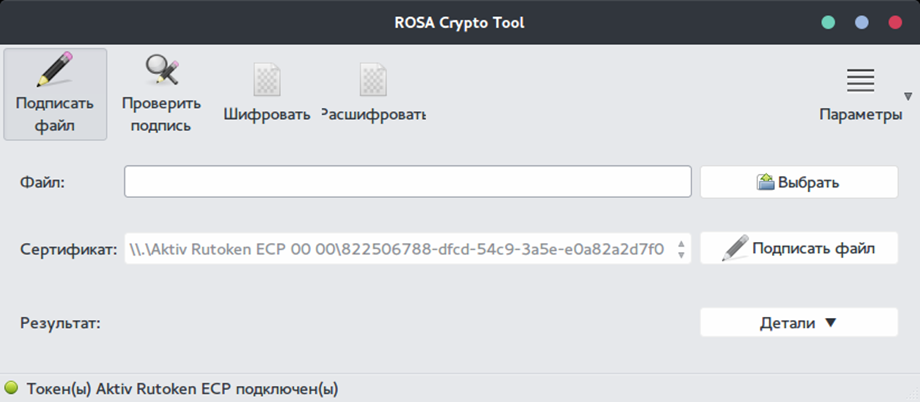The image size is (920, 402).
Task: Select the Подписать файл pencil toolbar icon
Action: point(55,69)
